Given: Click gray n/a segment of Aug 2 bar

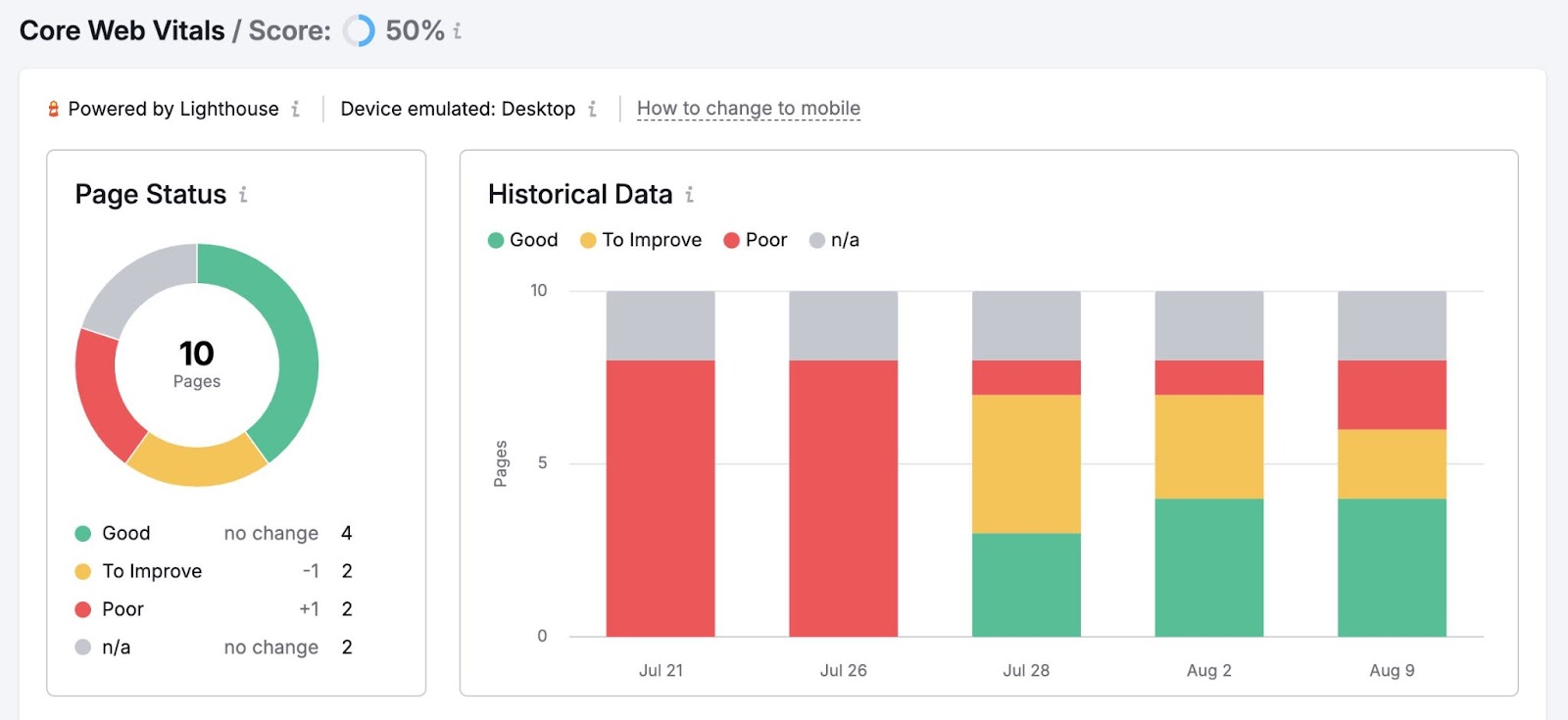Looking at the screenshot, I should click(1208, 325).
